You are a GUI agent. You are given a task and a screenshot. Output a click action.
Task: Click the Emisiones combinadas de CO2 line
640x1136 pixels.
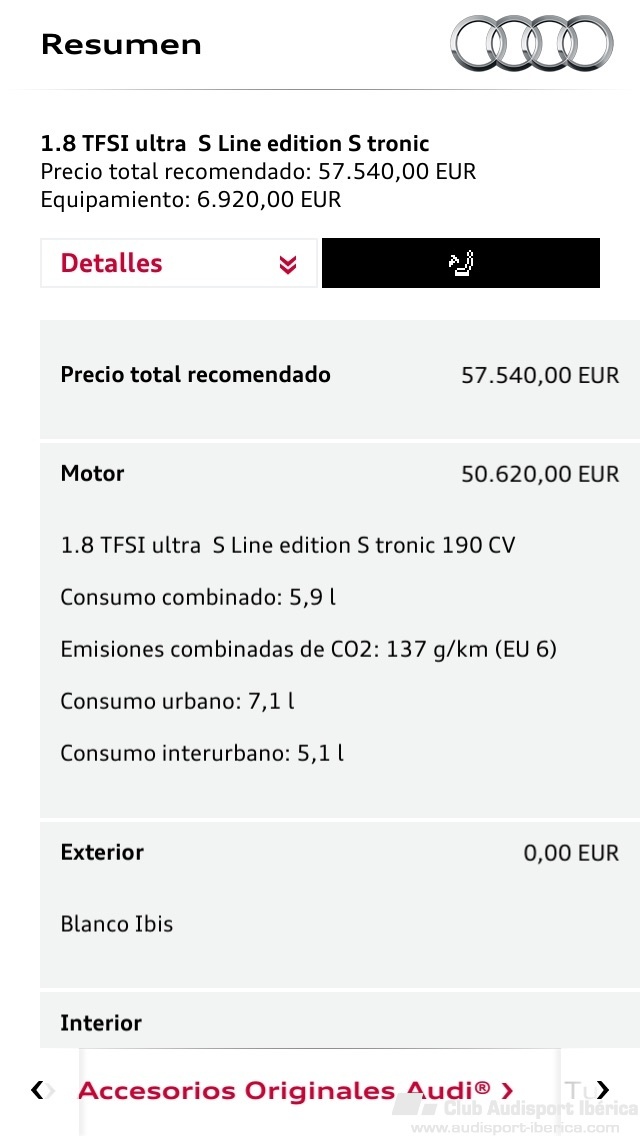[308, 649]
